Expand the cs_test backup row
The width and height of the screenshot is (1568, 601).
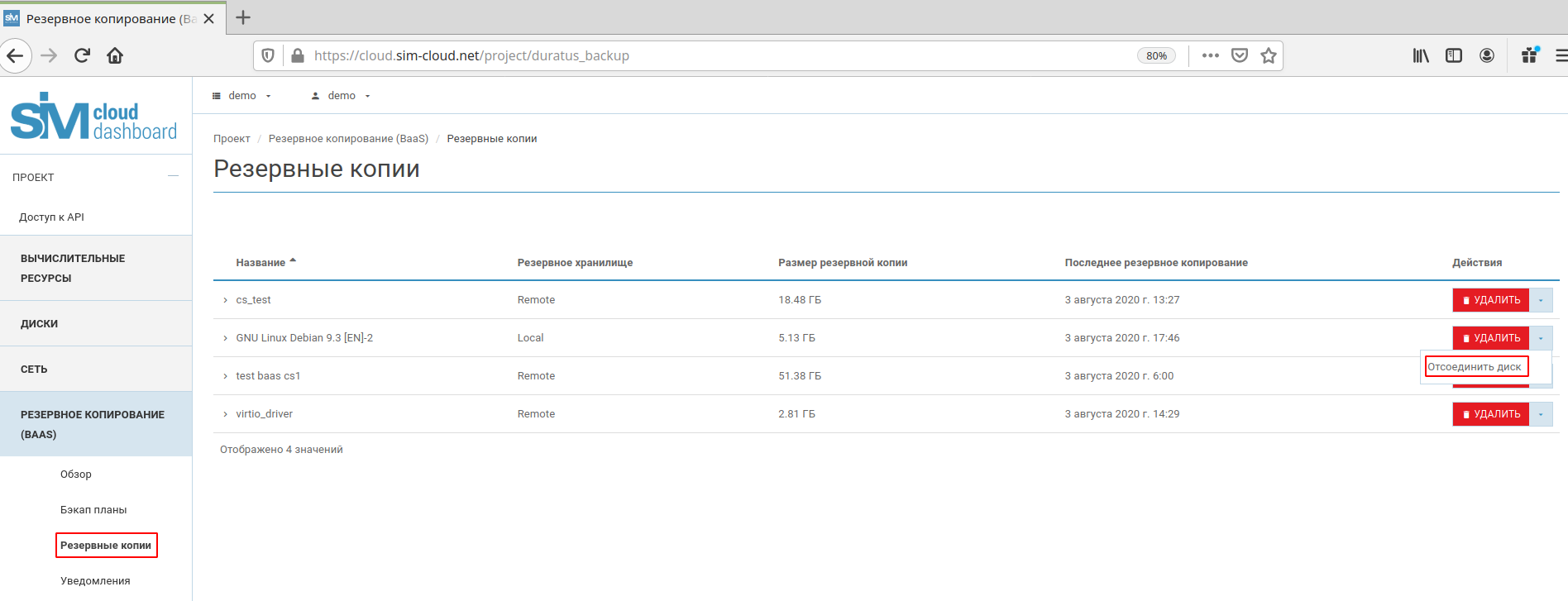tap(225, 300)
